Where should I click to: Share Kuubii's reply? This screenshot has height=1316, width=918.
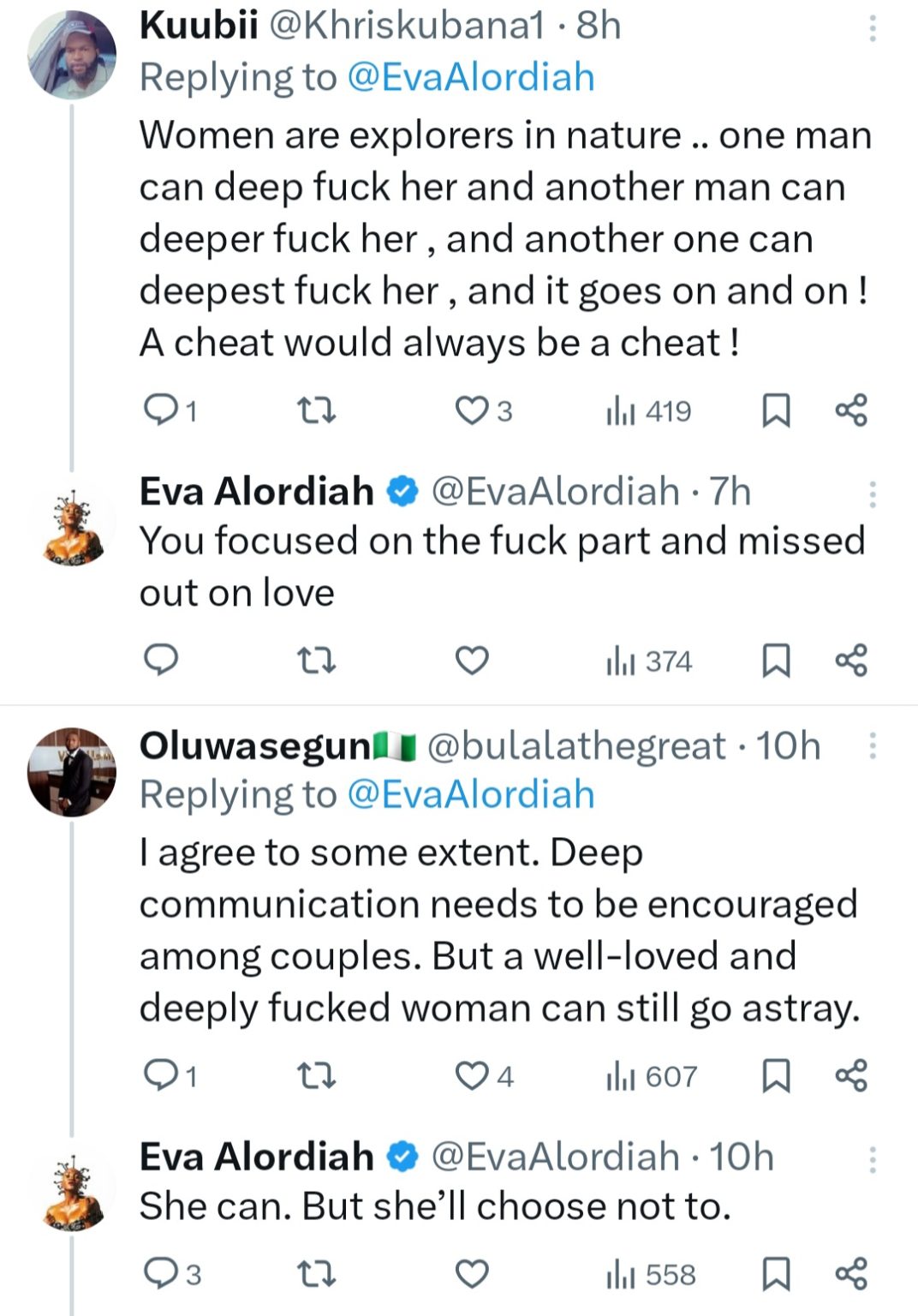coord(851,411)
